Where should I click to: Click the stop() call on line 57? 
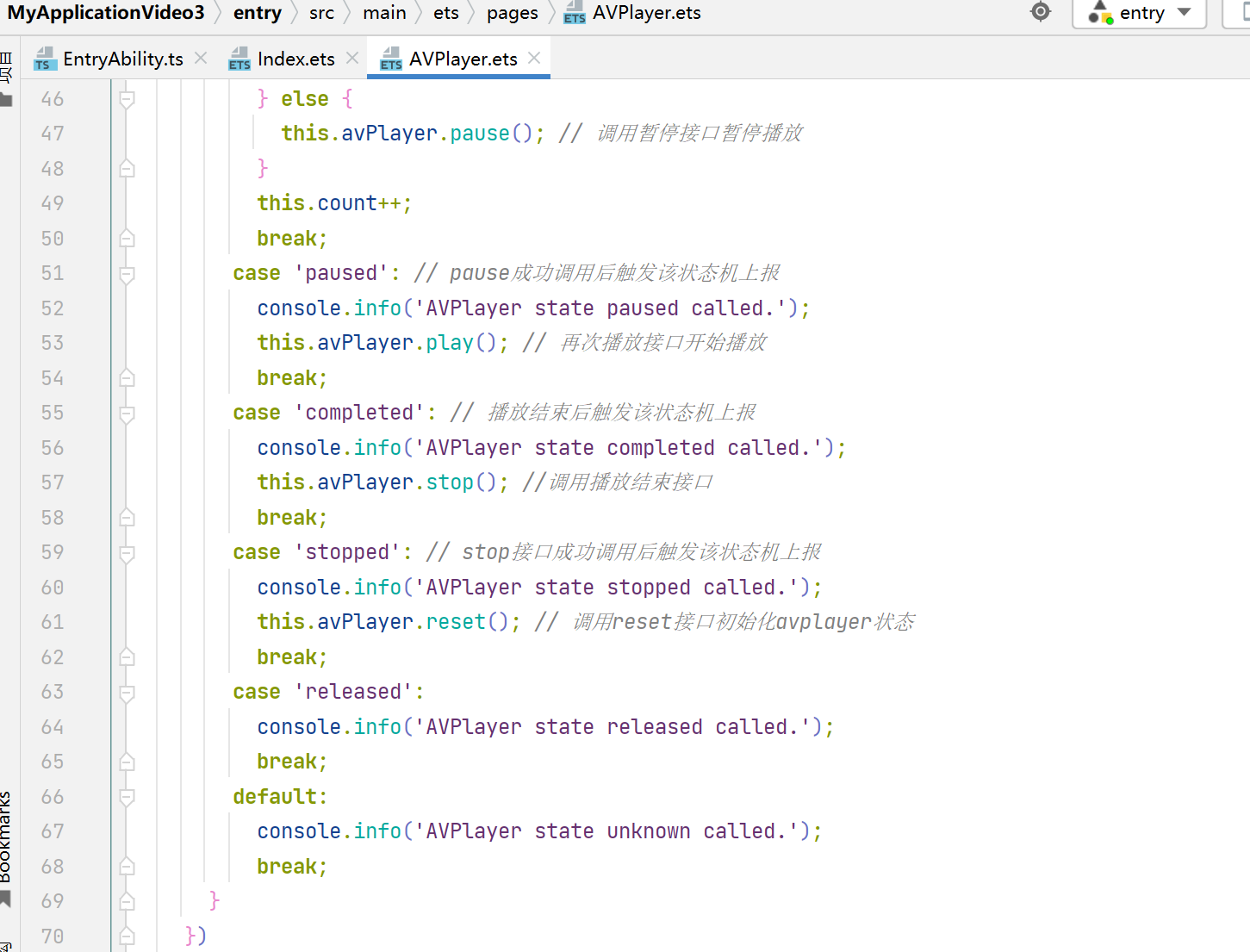coord(462,482)
